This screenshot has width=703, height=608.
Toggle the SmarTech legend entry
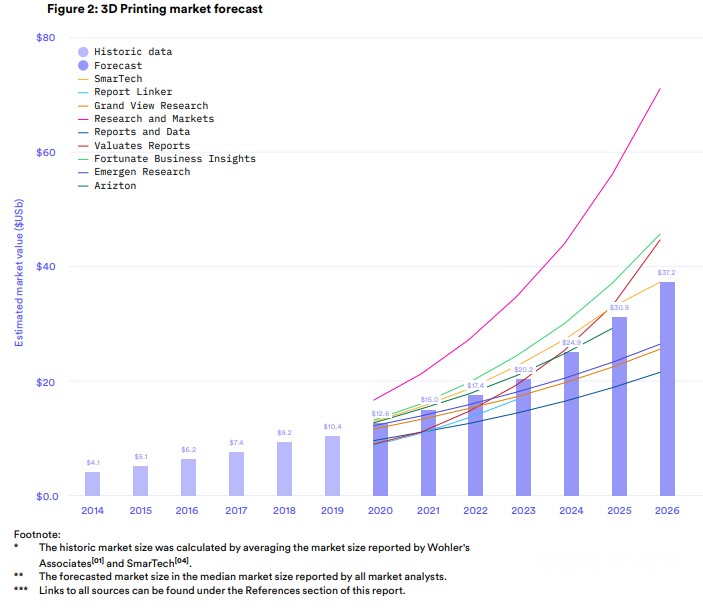(118, 79)
